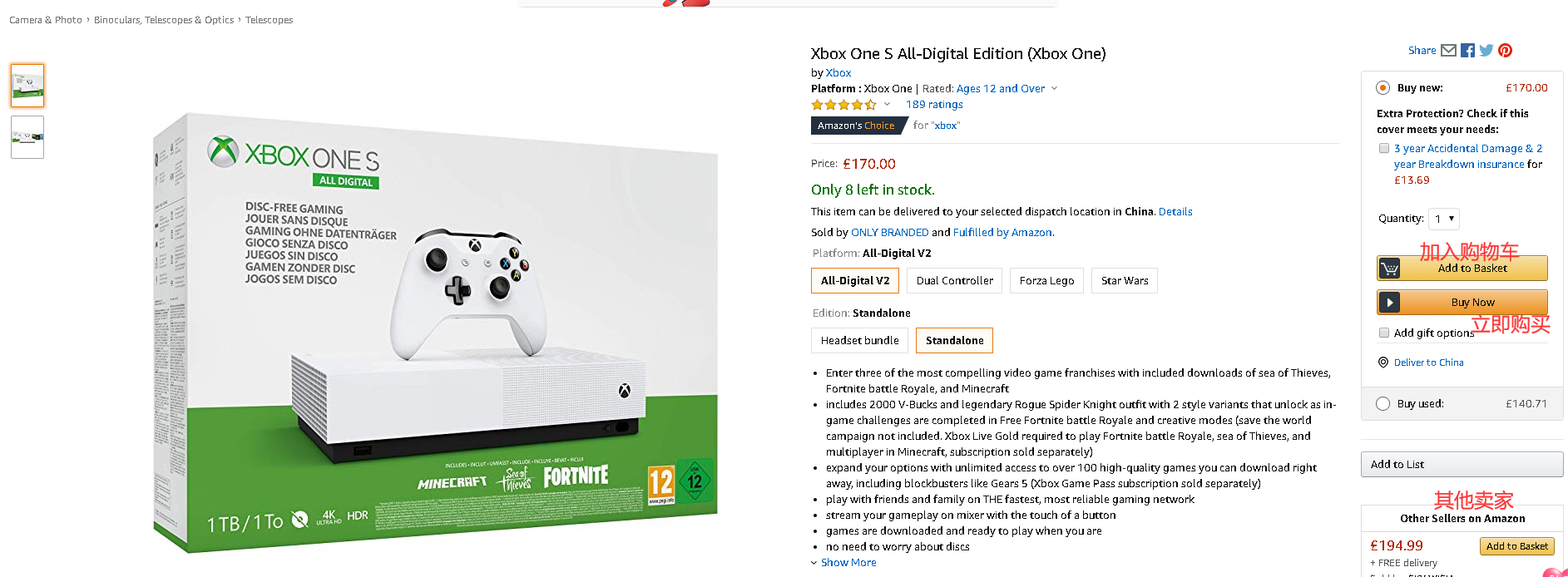
Task: Share product on Pinterest icon
Action: [x=1506, y=51]
